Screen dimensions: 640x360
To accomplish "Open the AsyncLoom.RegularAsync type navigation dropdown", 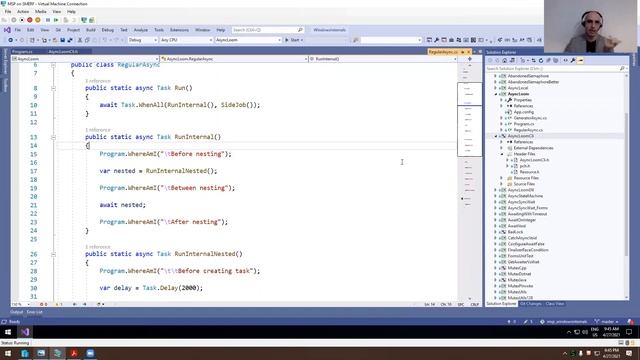I will click(x=234, y=59).
